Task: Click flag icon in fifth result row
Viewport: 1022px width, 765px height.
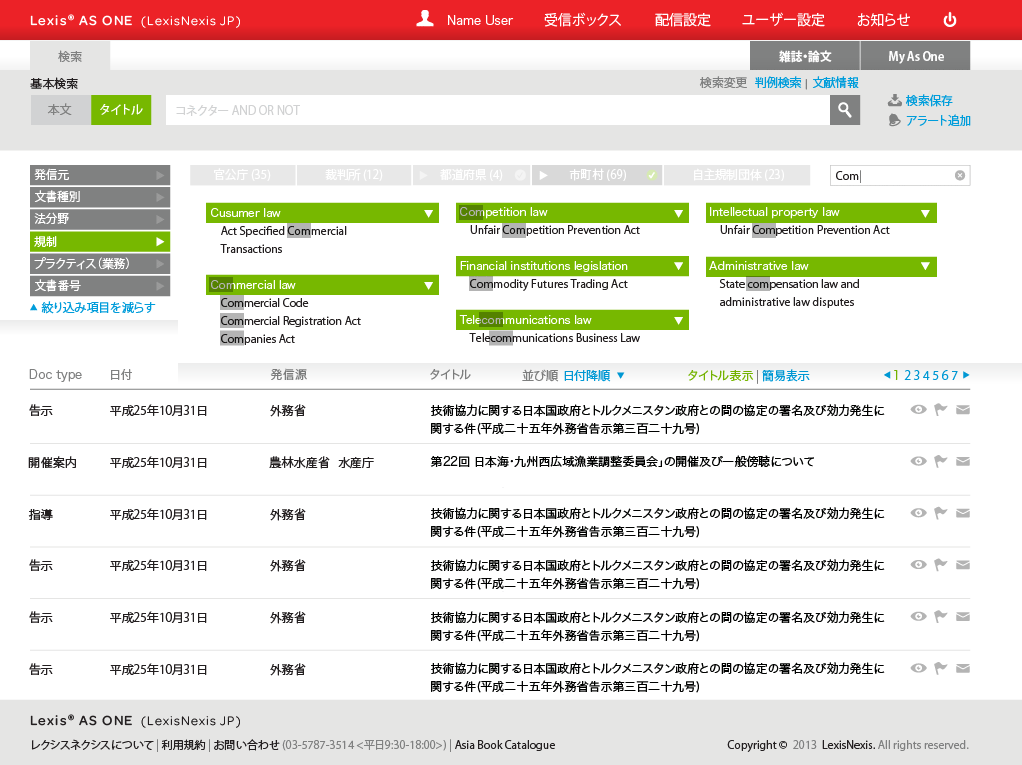Action: coord(941,616)
